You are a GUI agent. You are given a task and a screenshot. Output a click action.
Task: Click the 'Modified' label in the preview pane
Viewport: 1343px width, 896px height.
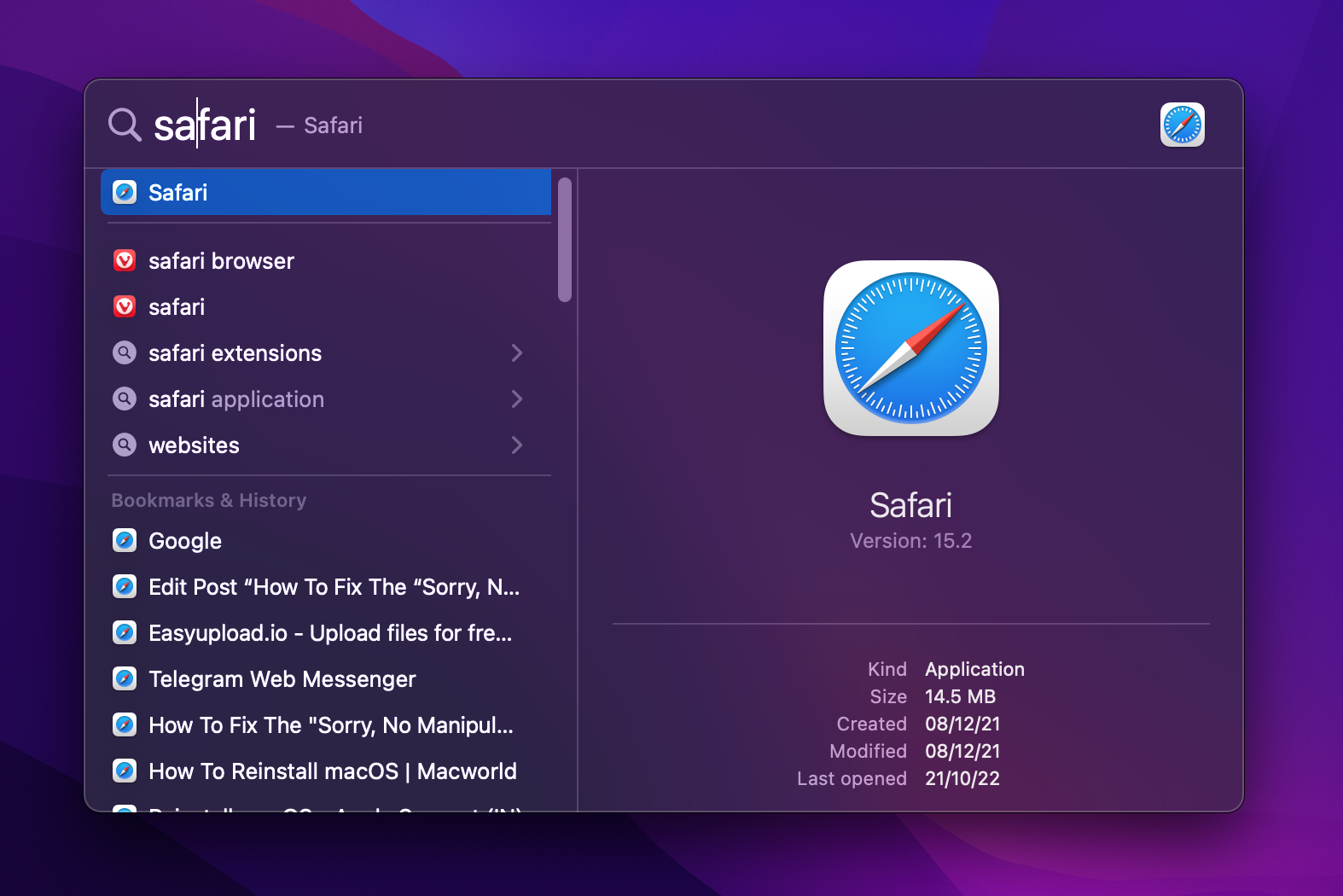(x=868, y=751)
